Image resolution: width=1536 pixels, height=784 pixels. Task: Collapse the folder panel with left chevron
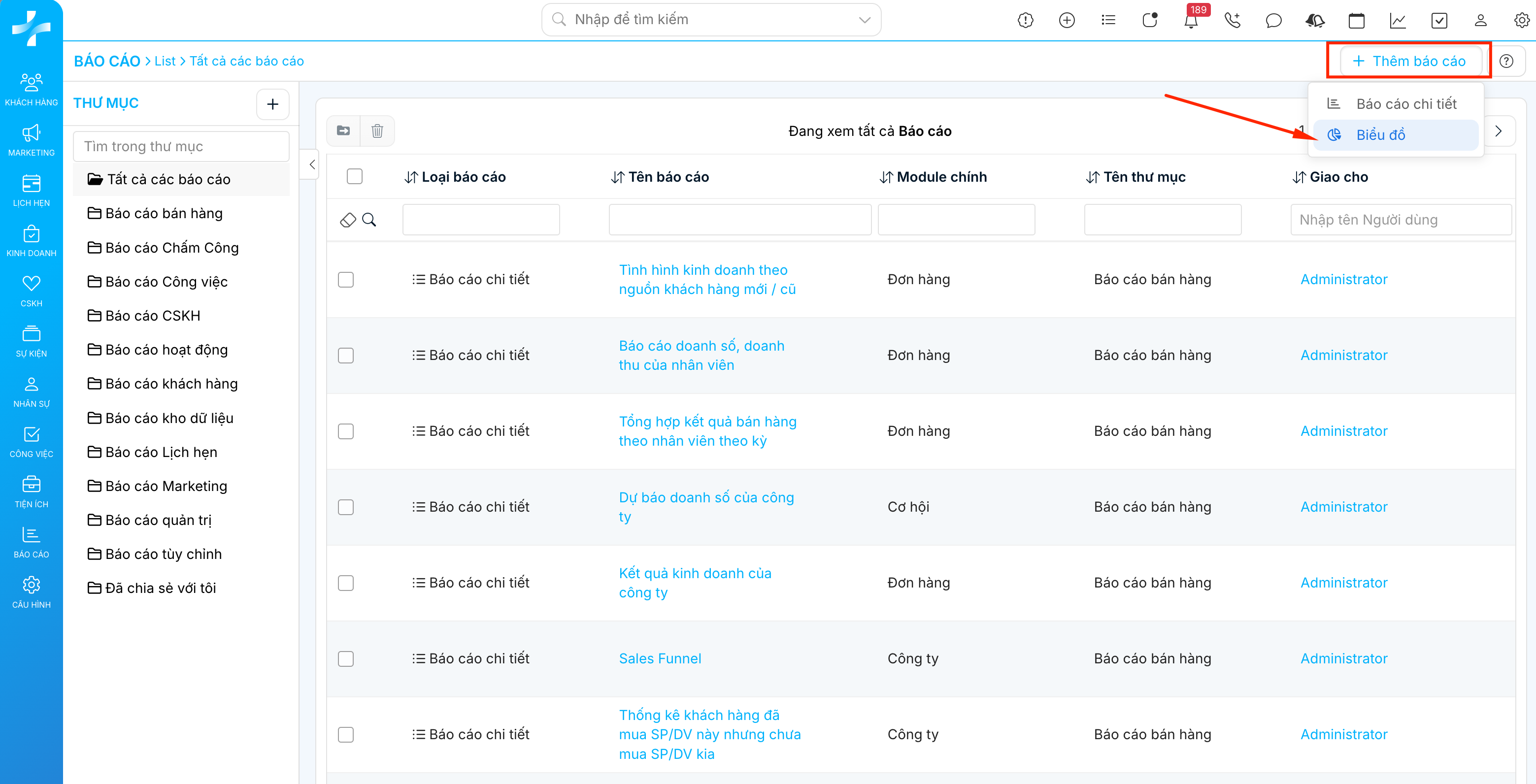(312, 164)
